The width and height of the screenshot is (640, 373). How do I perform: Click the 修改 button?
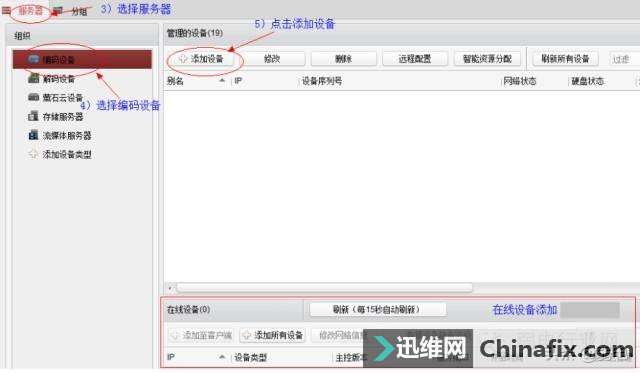(272, 59)
